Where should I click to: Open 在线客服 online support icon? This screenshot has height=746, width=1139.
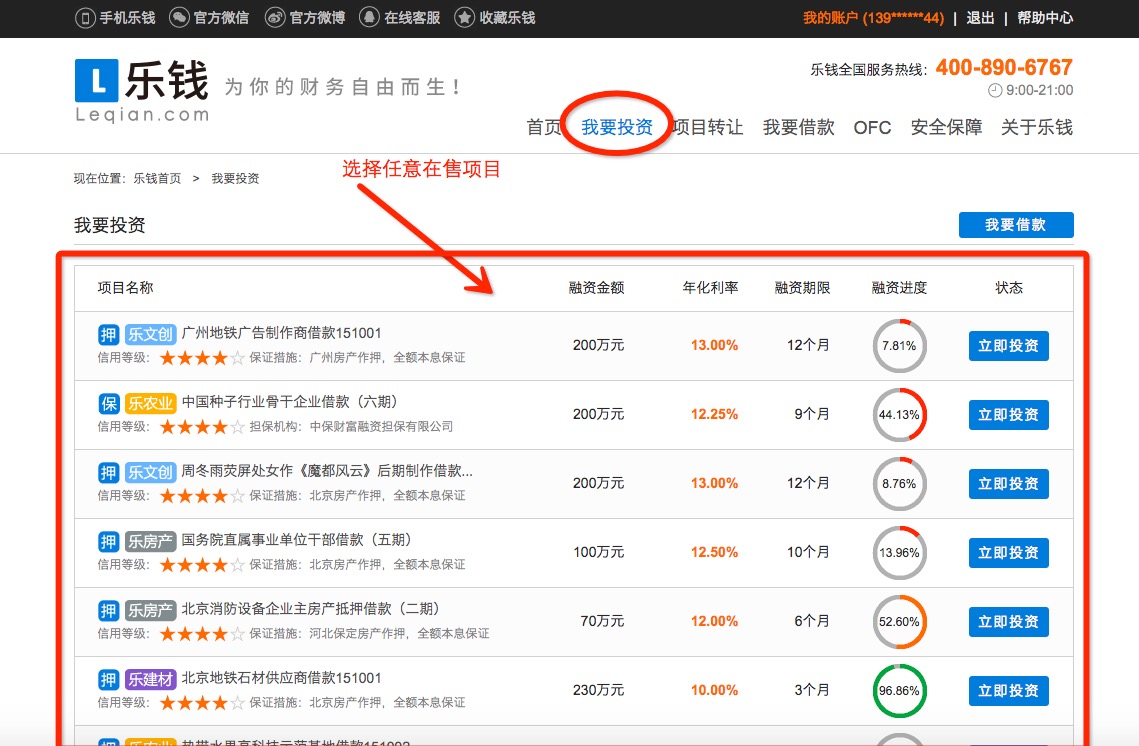[x=369, y=17]
